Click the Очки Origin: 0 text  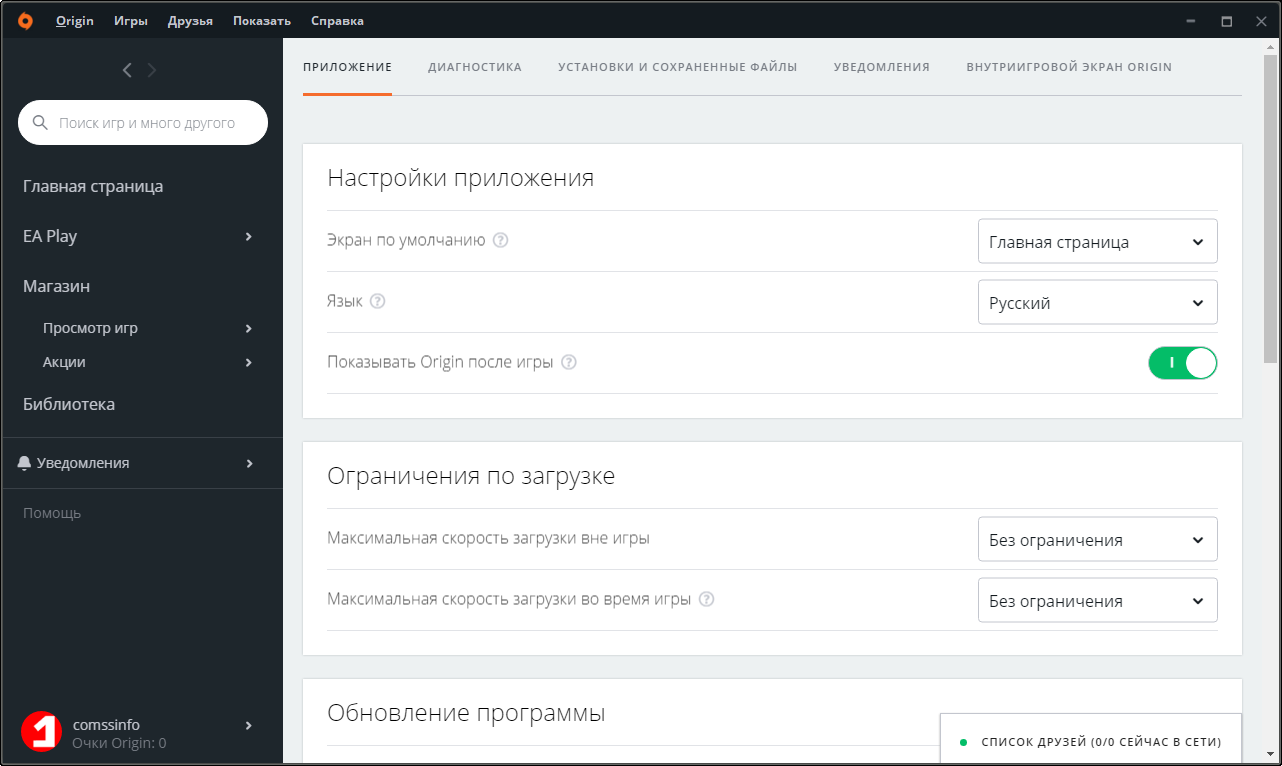click(120, 743)
